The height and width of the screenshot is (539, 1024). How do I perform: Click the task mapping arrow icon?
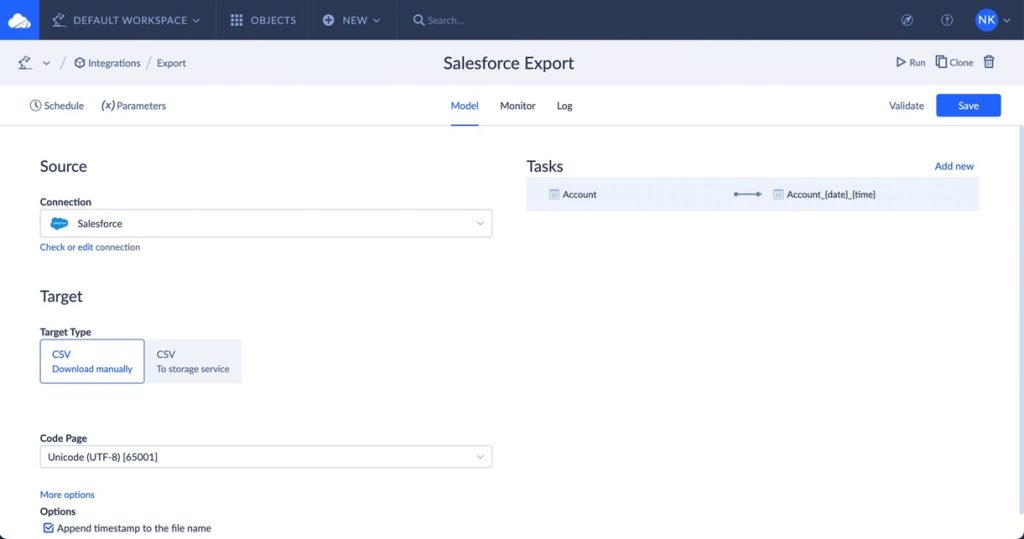click(x=748, y=194)
